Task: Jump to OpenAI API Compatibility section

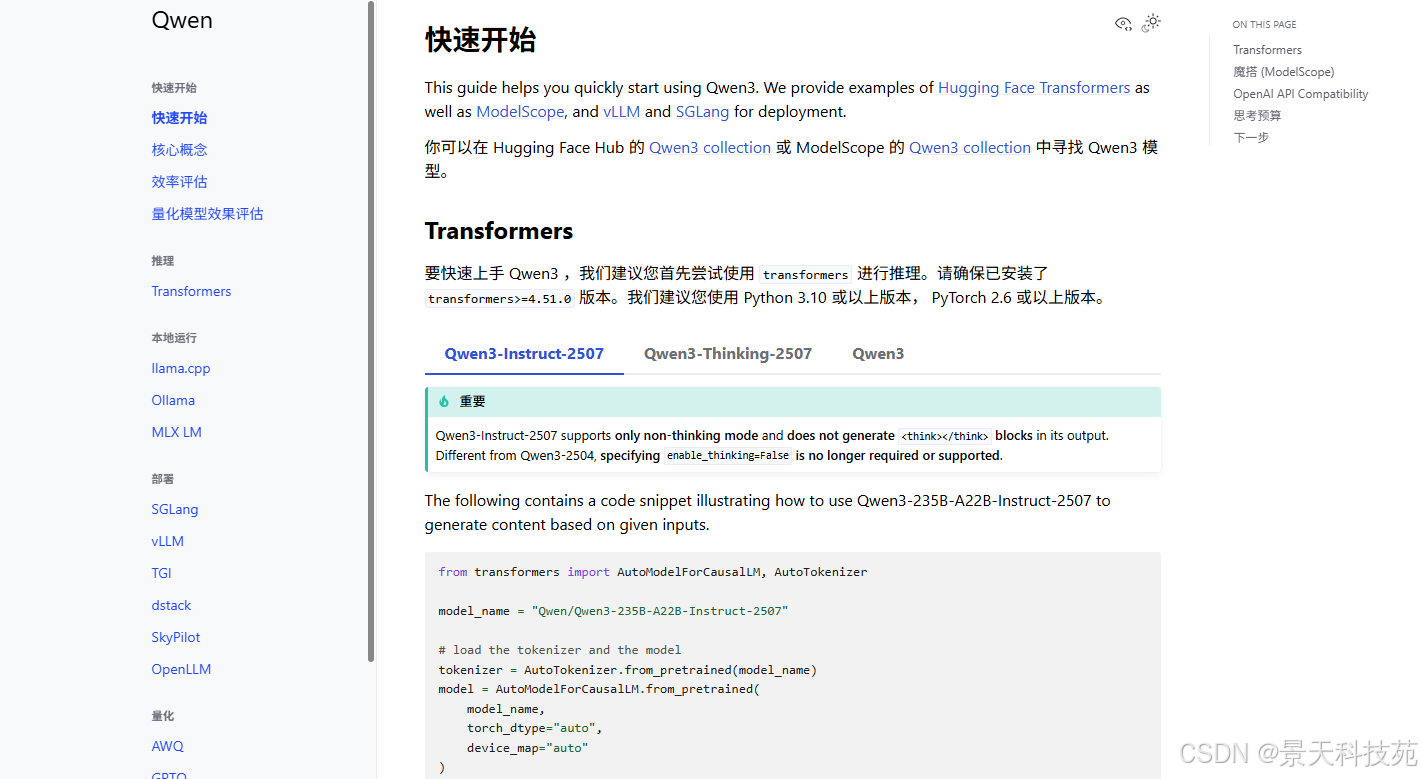Action: click(x=1300, y=94)
